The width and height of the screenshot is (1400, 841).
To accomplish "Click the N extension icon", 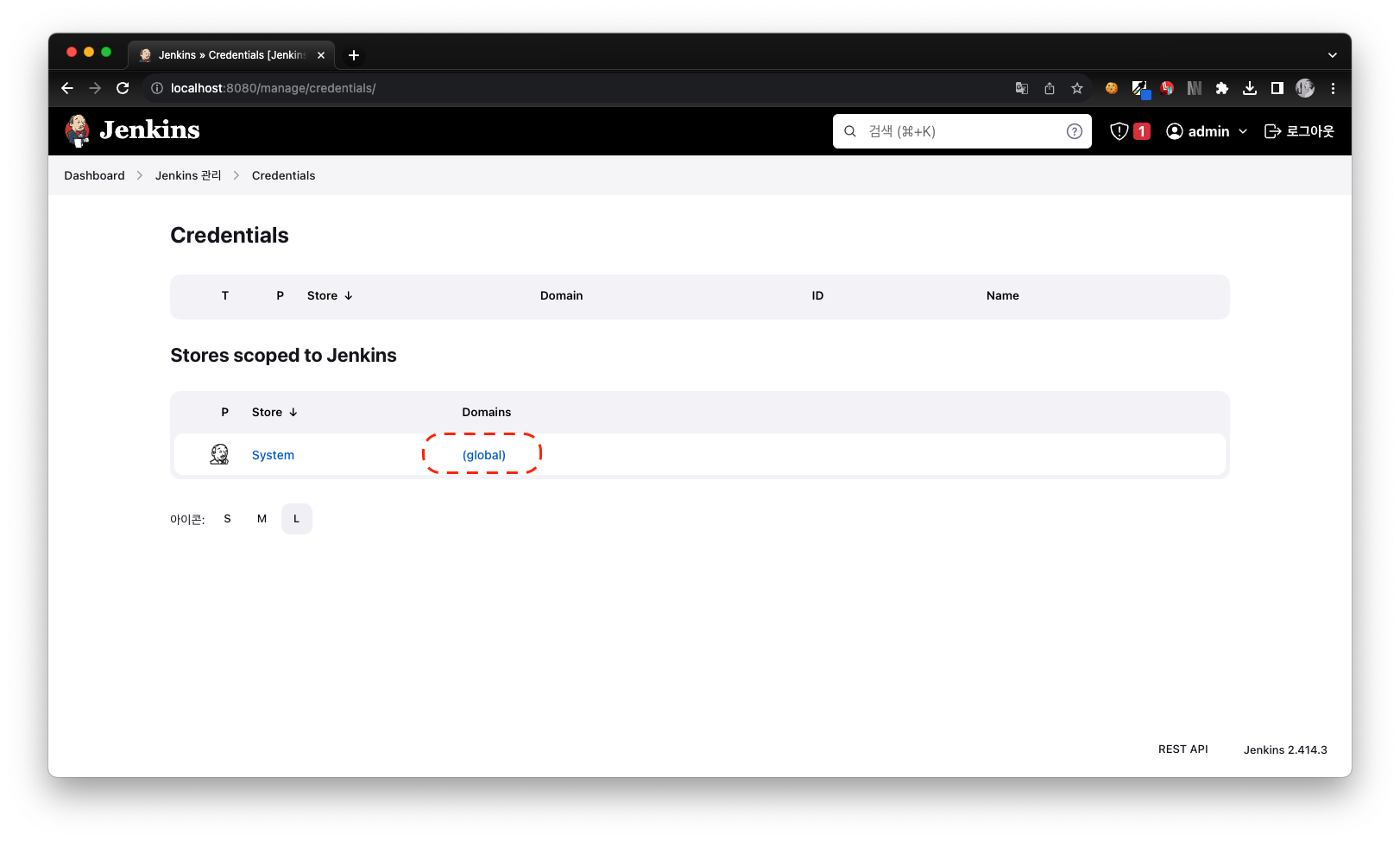I will (1195, 88).
